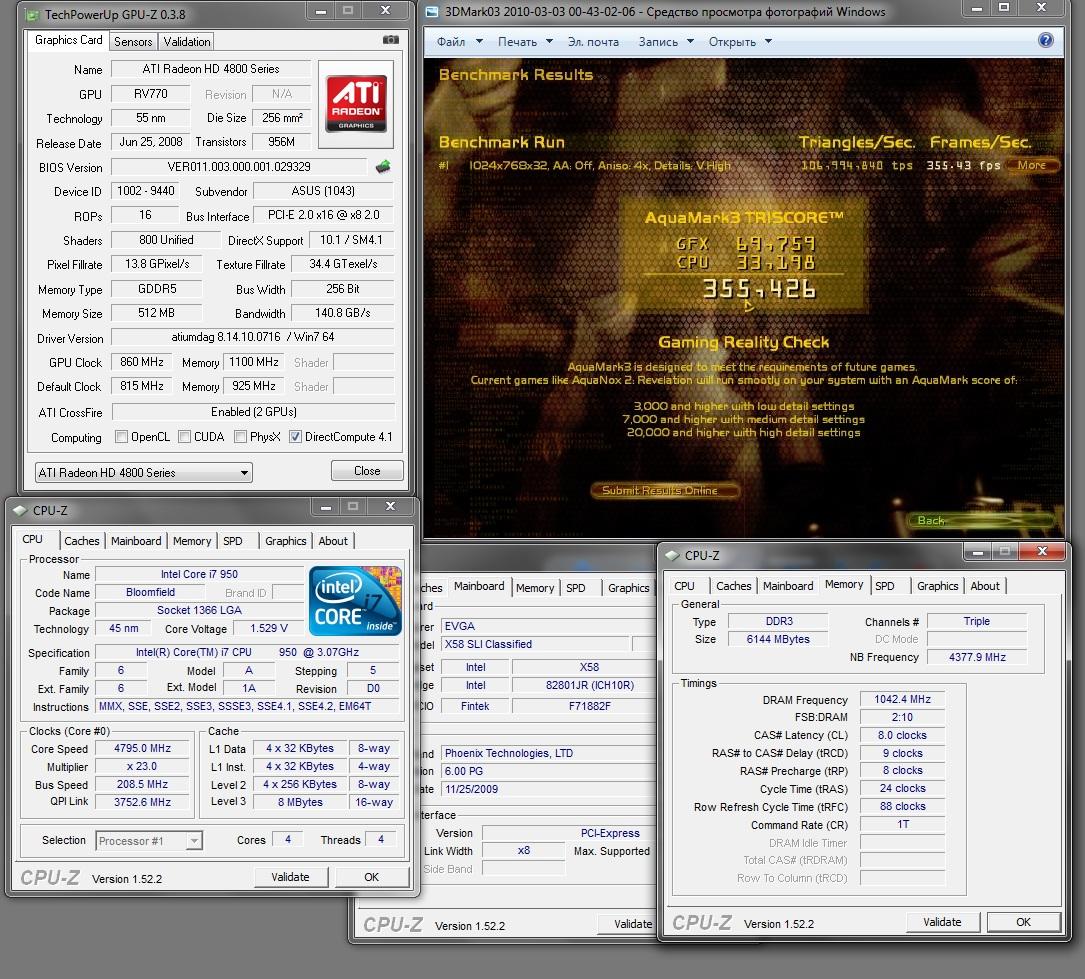Click Validate in the CPU-Z mainboard window
1085x979 pixels.
(x=628, y=924)
